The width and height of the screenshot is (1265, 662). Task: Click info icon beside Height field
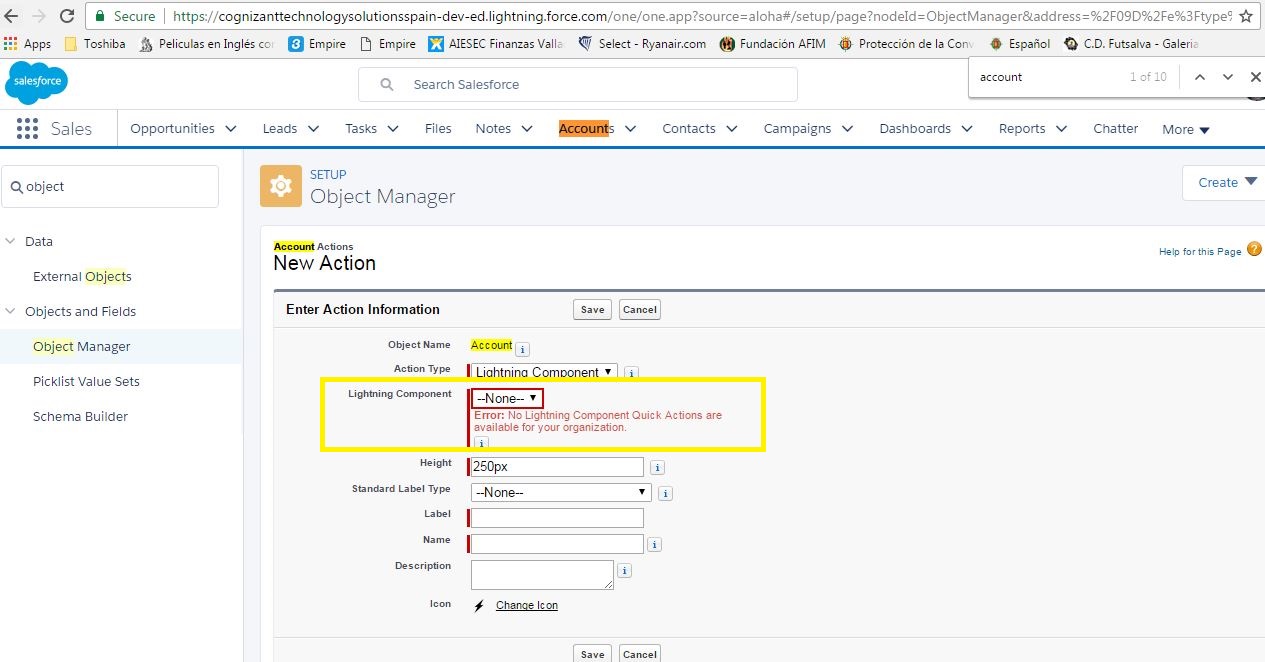click(657, 468)
